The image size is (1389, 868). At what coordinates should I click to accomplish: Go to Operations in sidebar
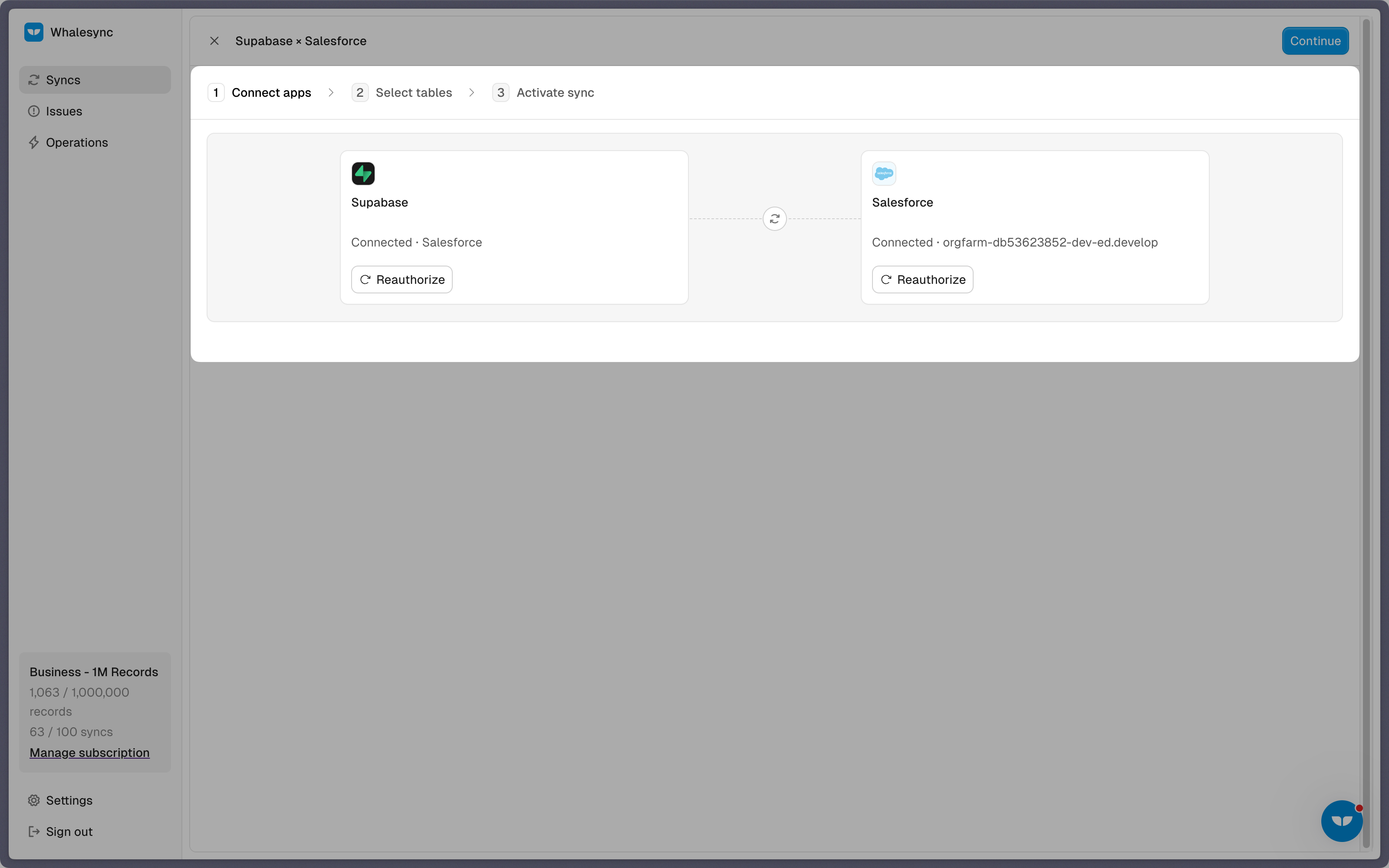click(x=95, y=142)
